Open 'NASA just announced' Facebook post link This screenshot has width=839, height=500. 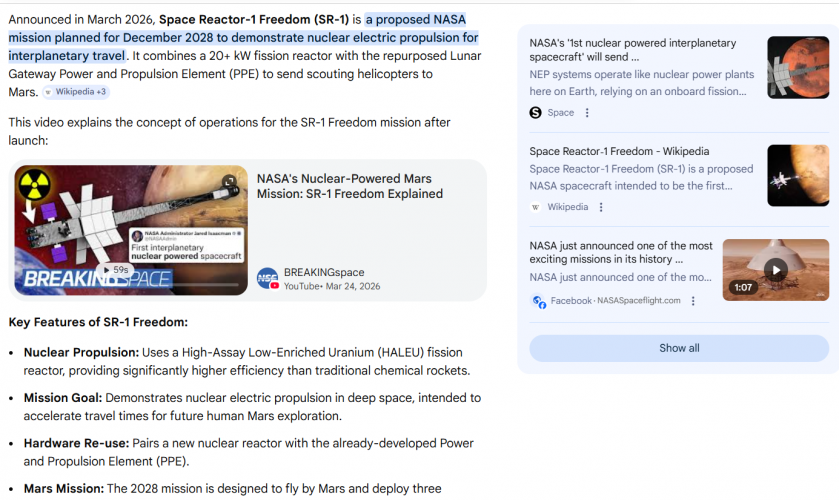621,252
